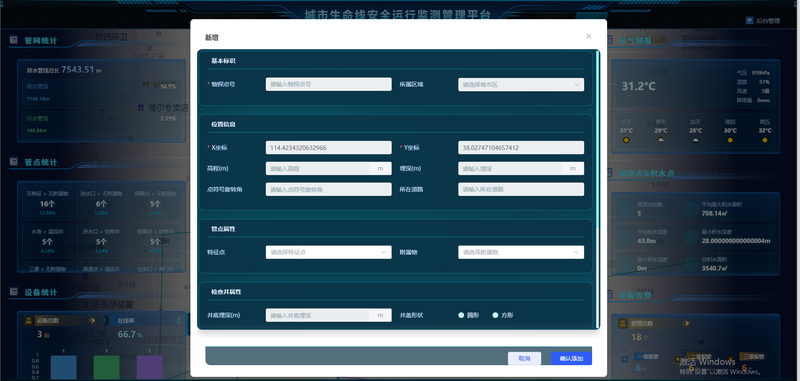
Task: Click the X坐标 input field
Action: (329, 147)
